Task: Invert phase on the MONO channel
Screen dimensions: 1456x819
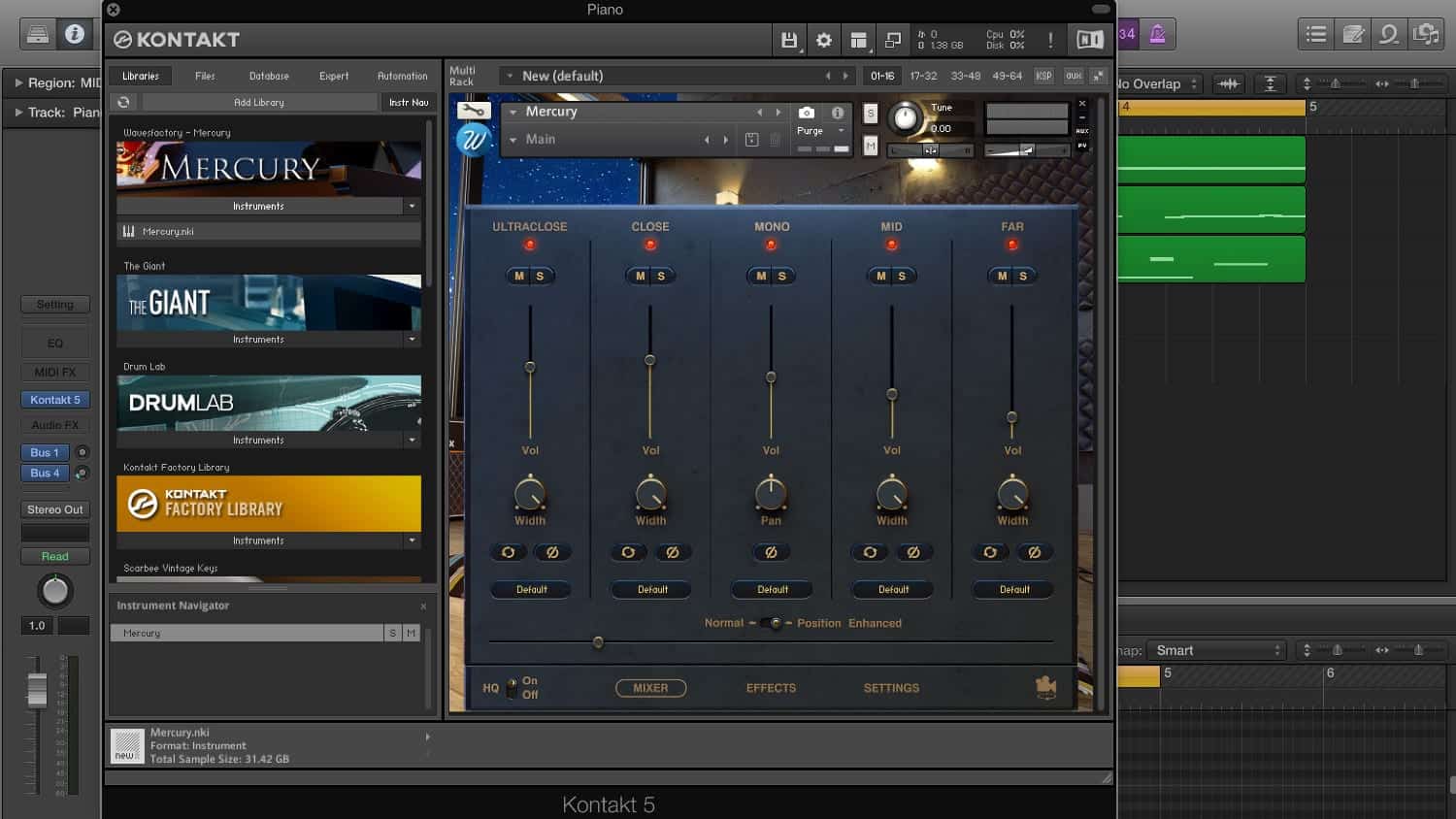Action: coord(771,552)
